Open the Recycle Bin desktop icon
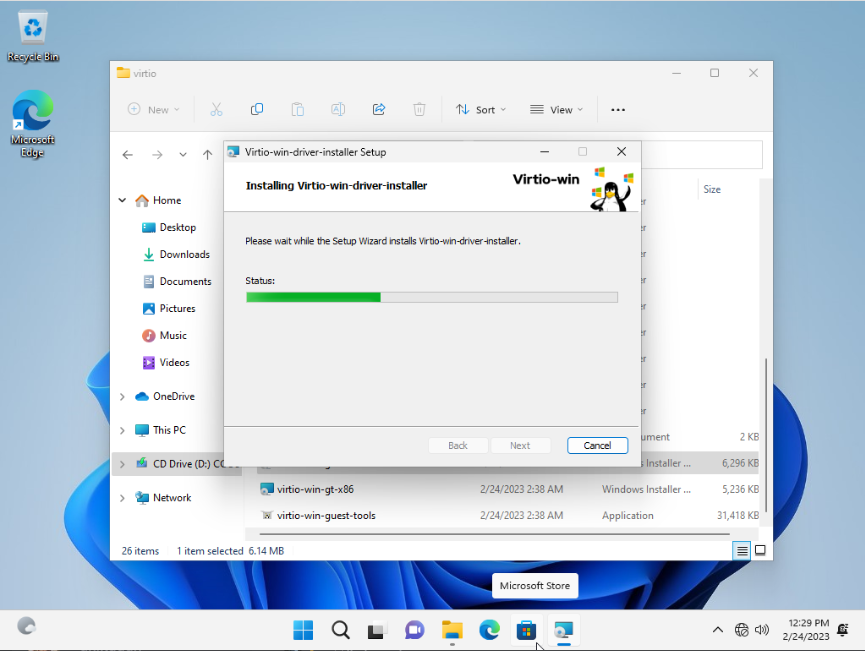The width and height of the screenshot is (865, 651). click(x=33, y=37)
